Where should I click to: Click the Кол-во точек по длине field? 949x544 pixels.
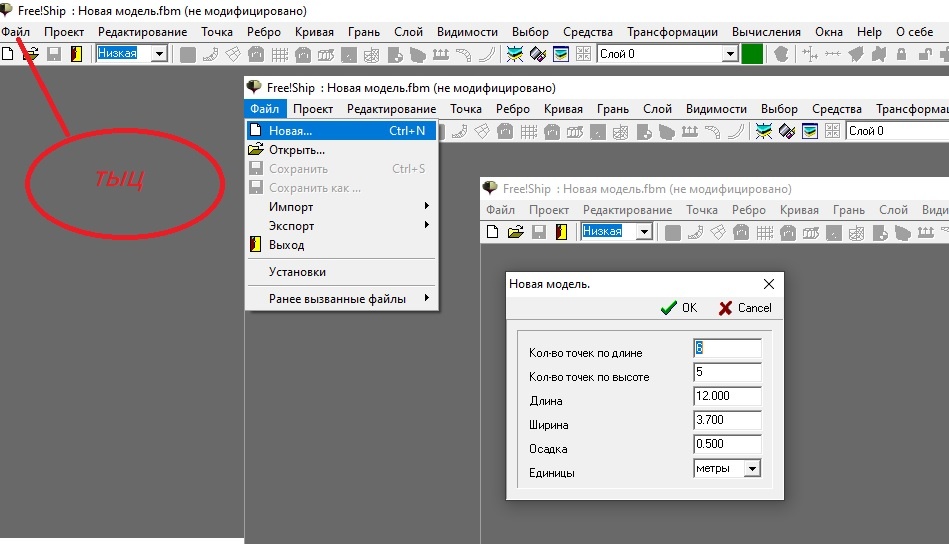pos(727,348)
